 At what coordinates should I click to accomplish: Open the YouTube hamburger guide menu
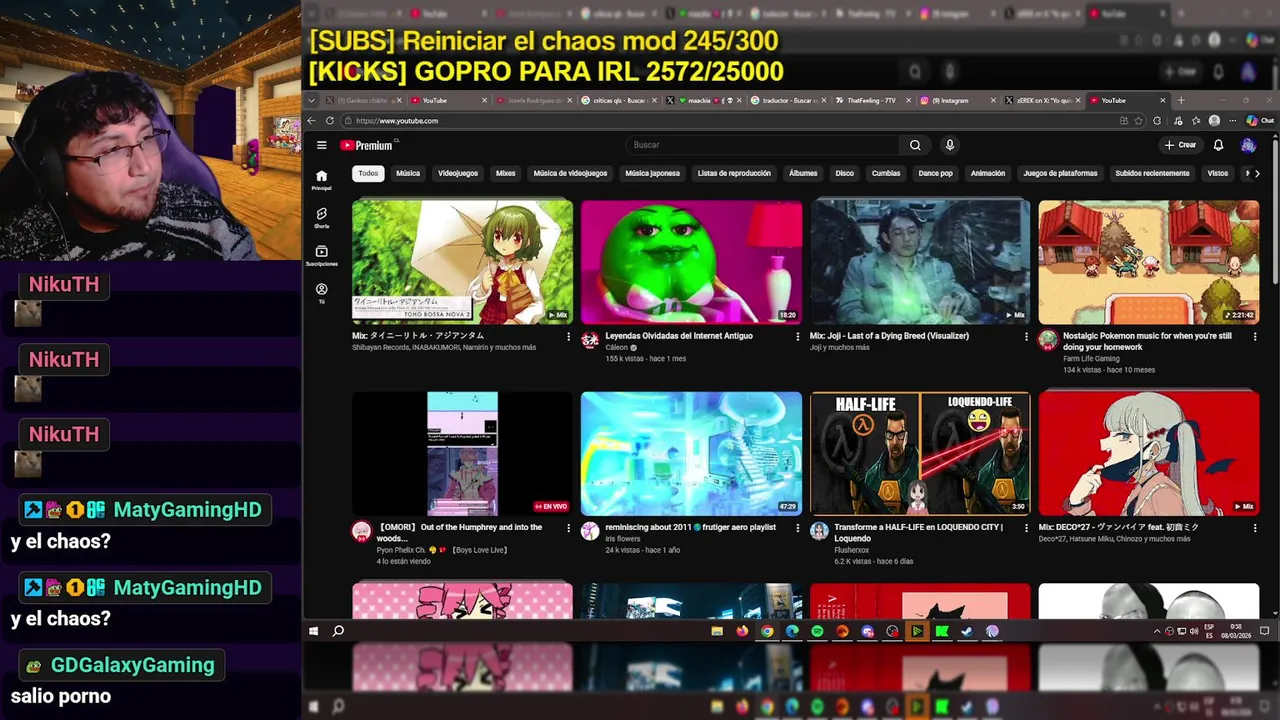point(321,145)
